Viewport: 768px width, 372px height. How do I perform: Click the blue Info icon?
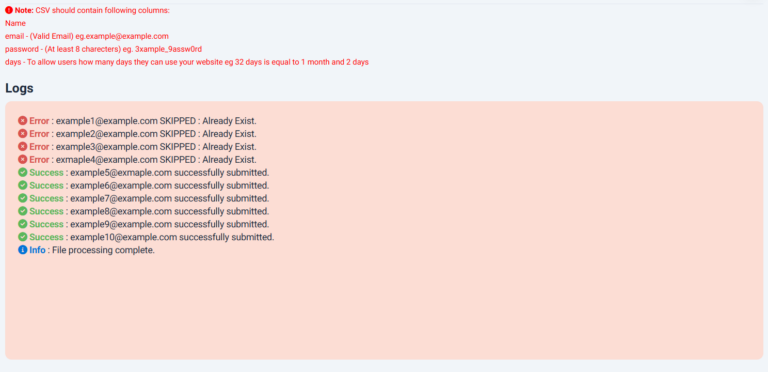click(x=23, y=250)
